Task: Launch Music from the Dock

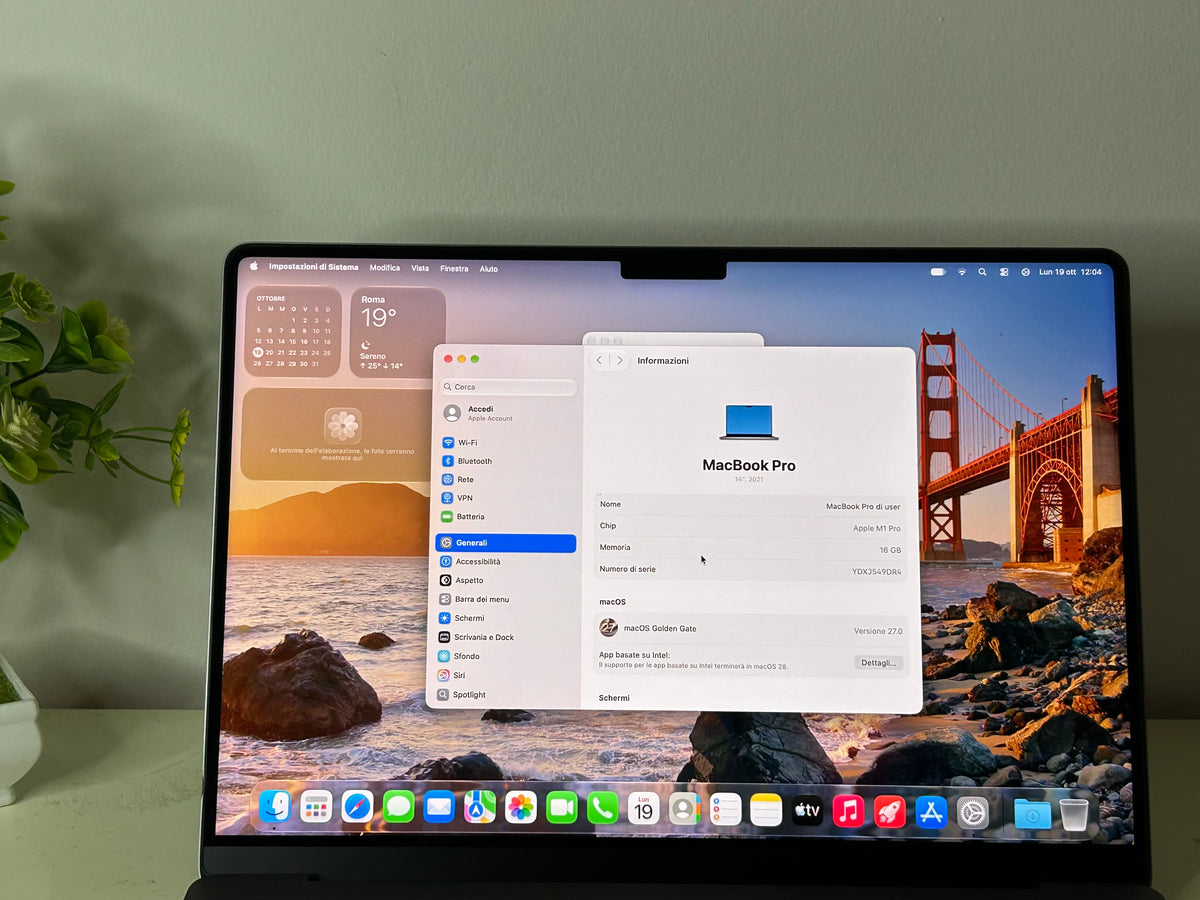Action: pyautogui.click(x=848, y=810)
